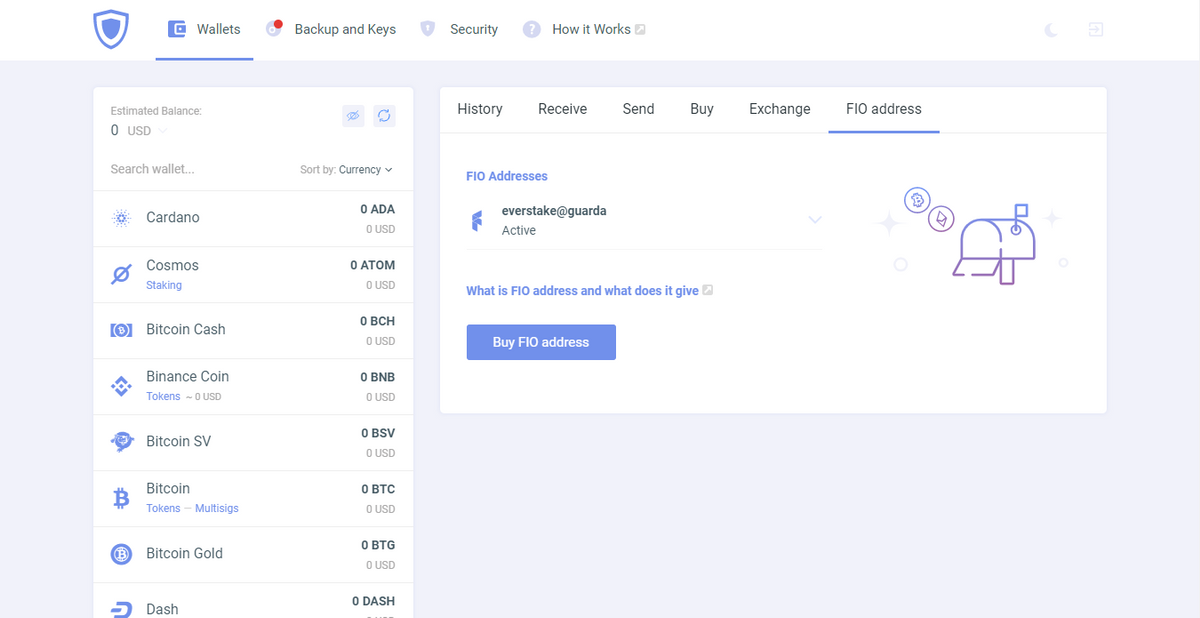Switch to the Send tab
This screenshot has width=1200, height=618.
(638, 109)
